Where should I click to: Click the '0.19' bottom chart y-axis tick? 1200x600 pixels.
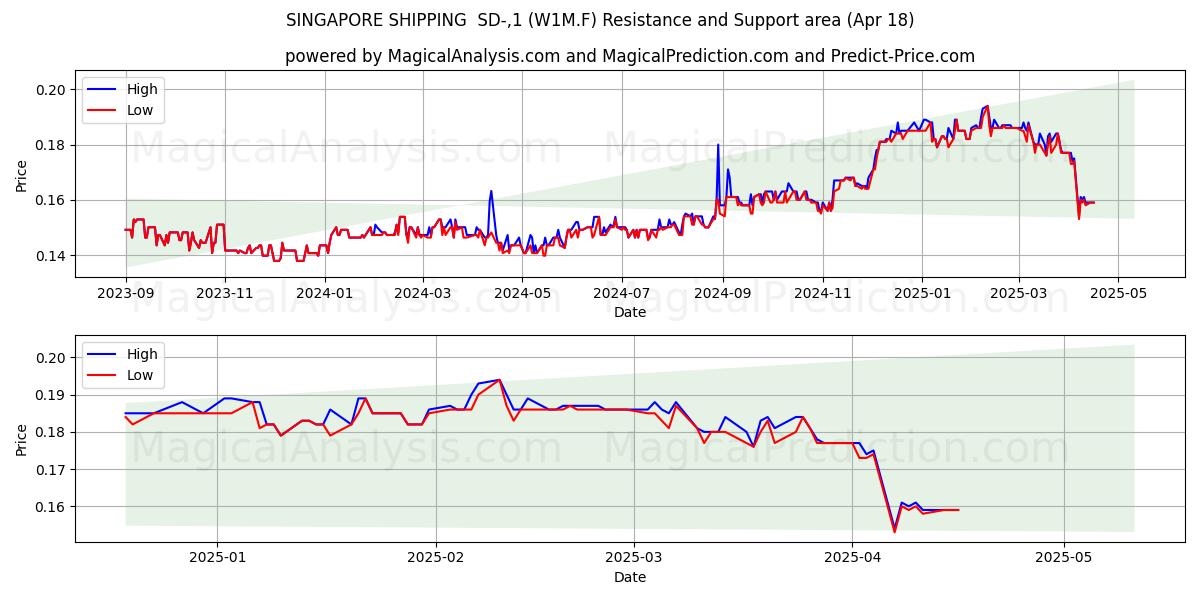(x=51, y=395)
